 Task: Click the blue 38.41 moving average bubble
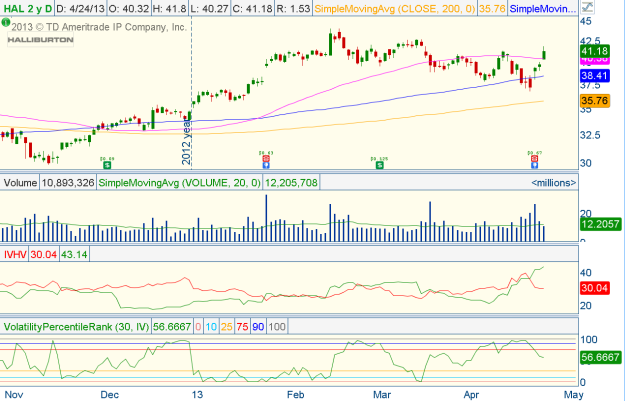point(595,74)
